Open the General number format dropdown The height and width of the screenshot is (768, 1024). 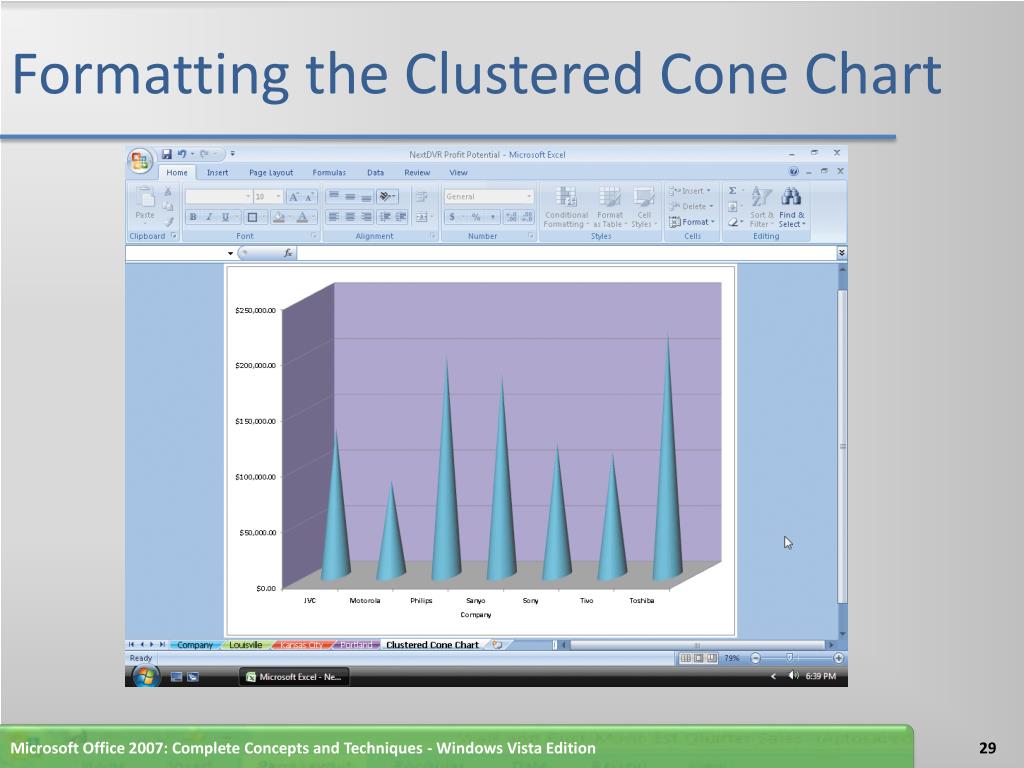528,197
